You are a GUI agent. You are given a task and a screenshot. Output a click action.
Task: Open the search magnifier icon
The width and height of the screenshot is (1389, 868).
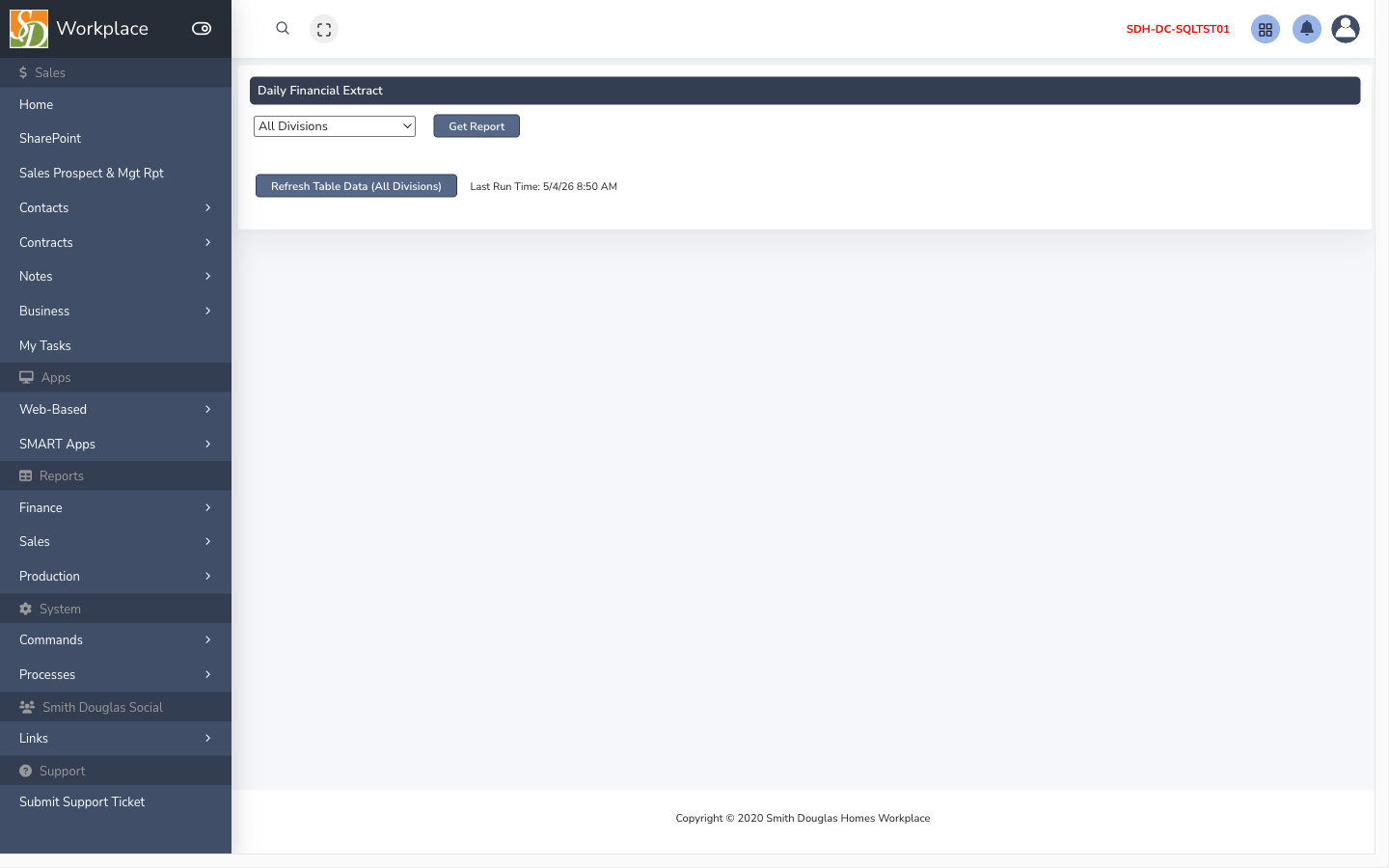click(x=283, y=29)
